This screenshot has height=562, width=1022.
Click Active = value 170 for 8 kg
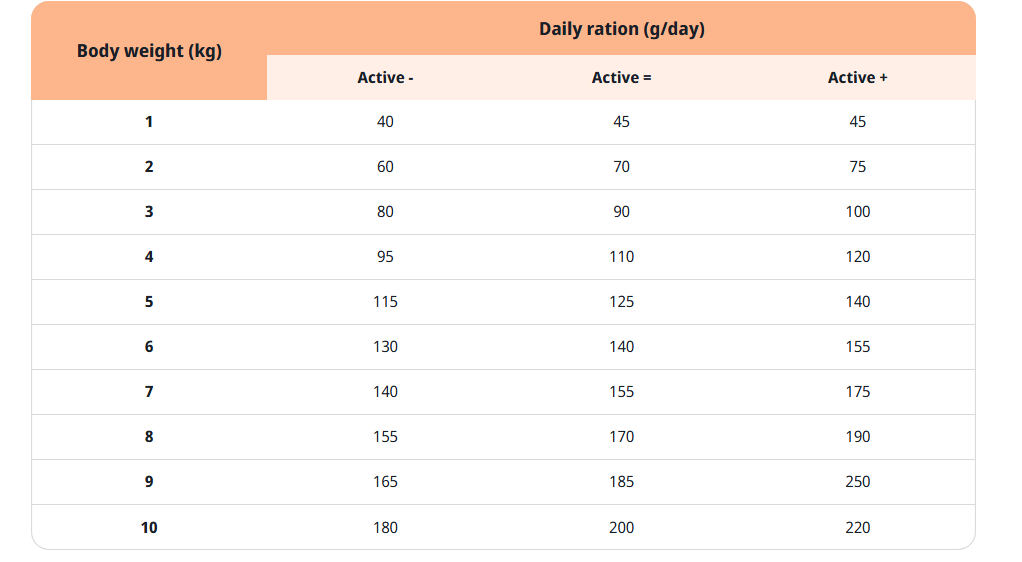click(621, 437)
